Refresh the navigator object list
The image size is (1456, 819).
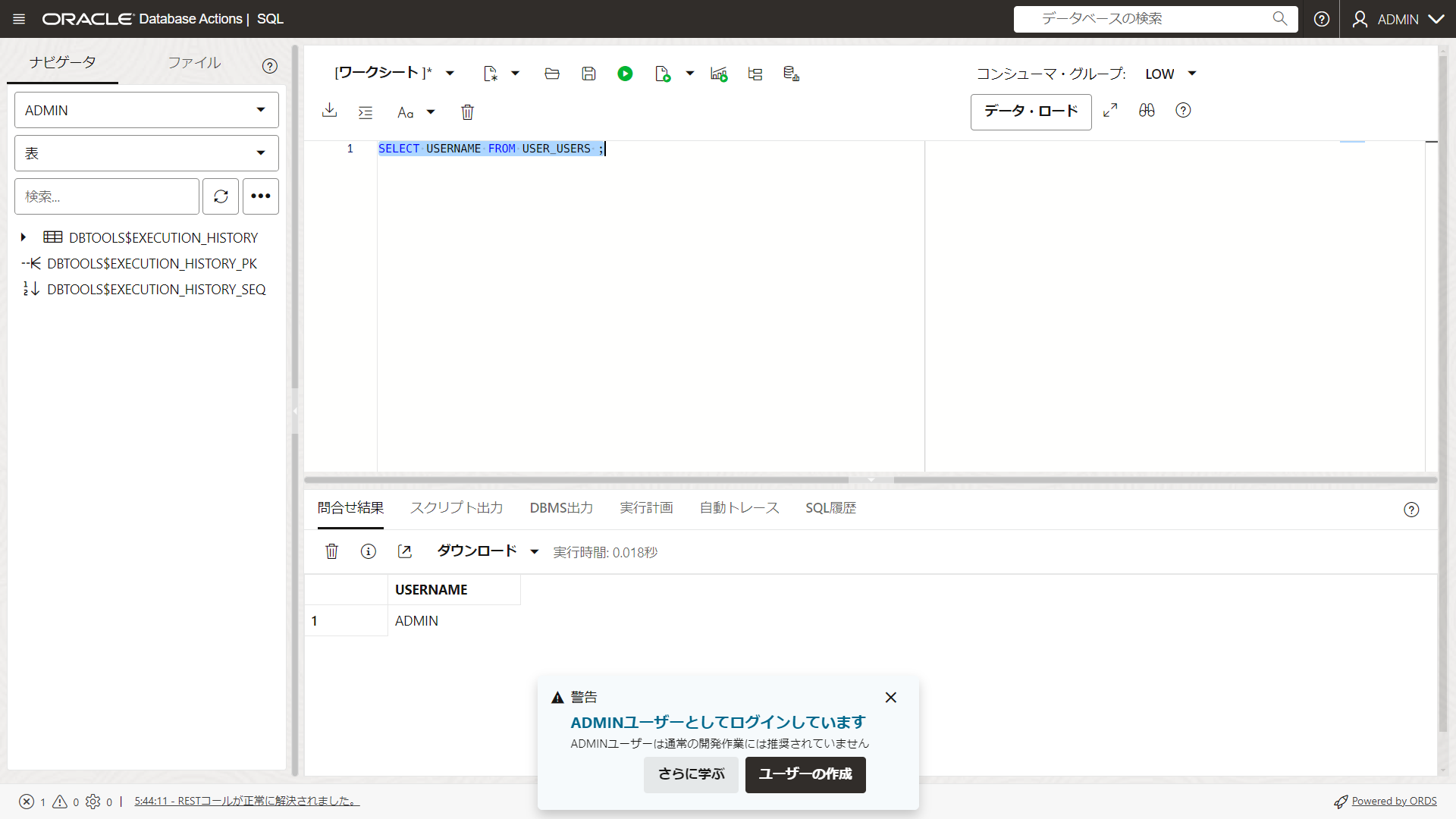coord(220,196)
